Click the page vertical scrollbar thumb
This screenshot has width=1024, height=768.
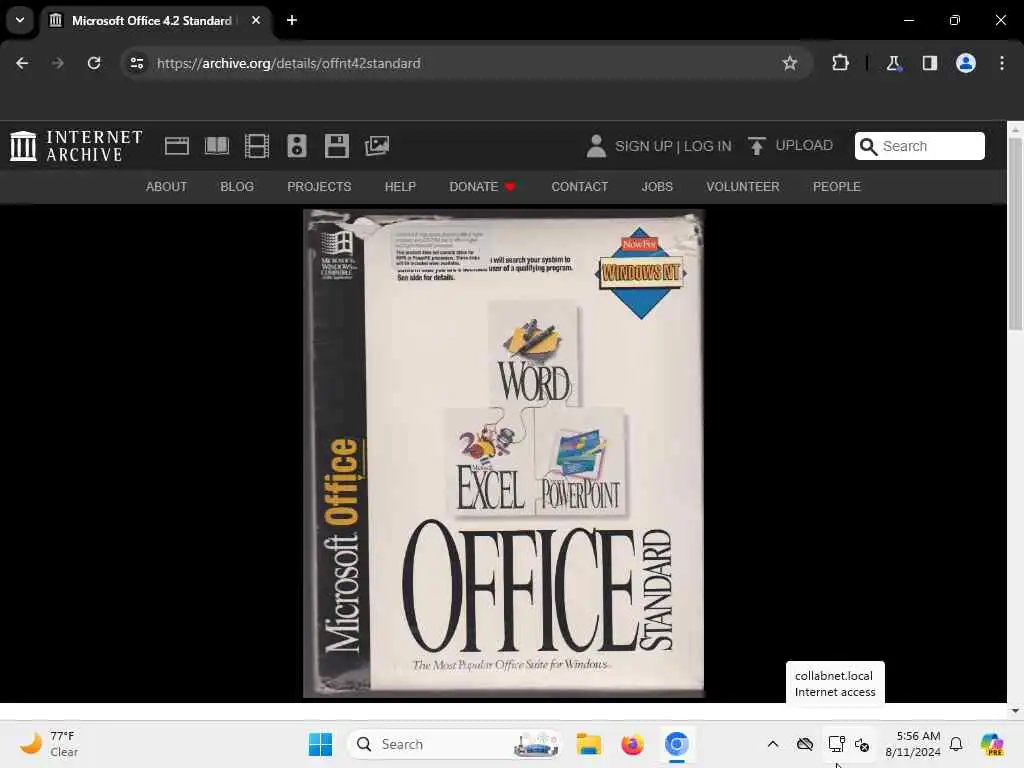pos(1015,234)
